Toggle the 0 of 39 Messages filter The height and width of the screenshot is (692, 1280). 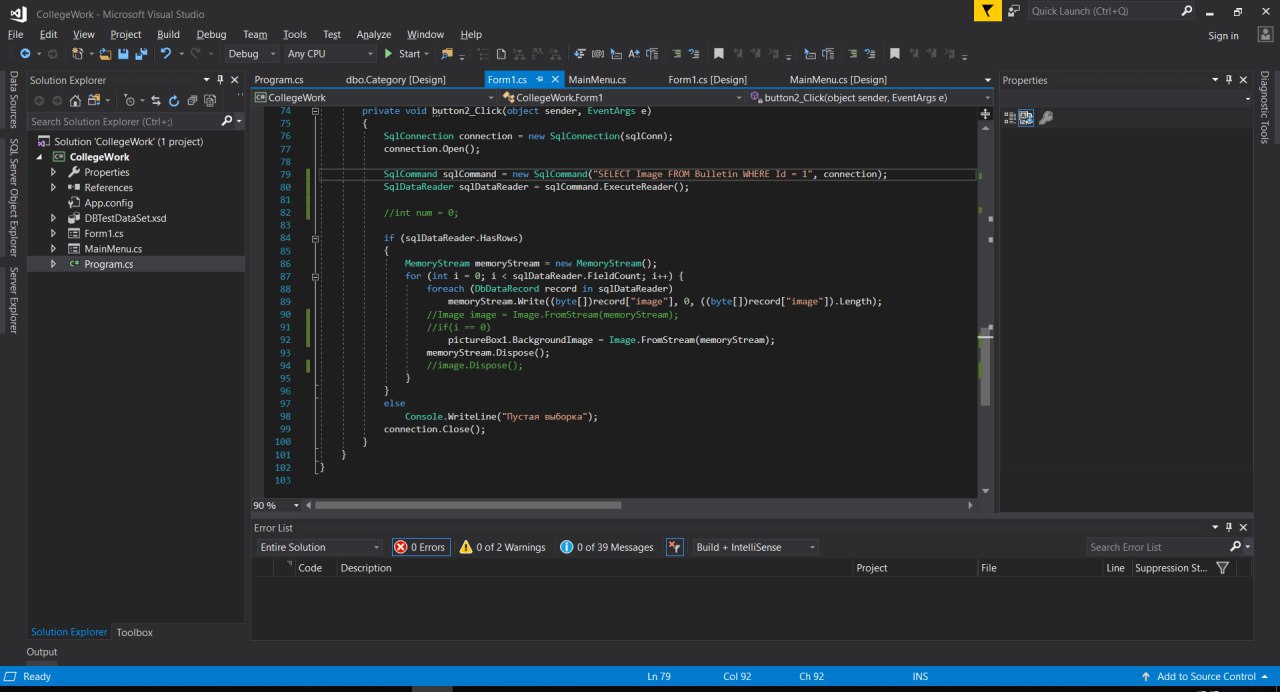click(x=607, y=547)
